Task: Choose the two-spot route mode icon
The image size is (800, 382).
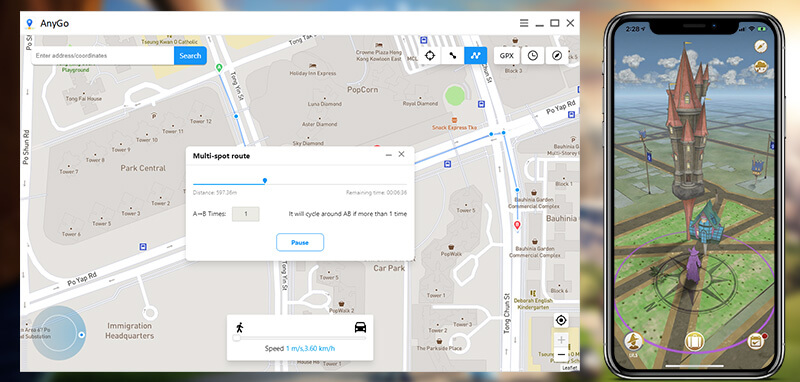Action: click(x=453, y=56)
